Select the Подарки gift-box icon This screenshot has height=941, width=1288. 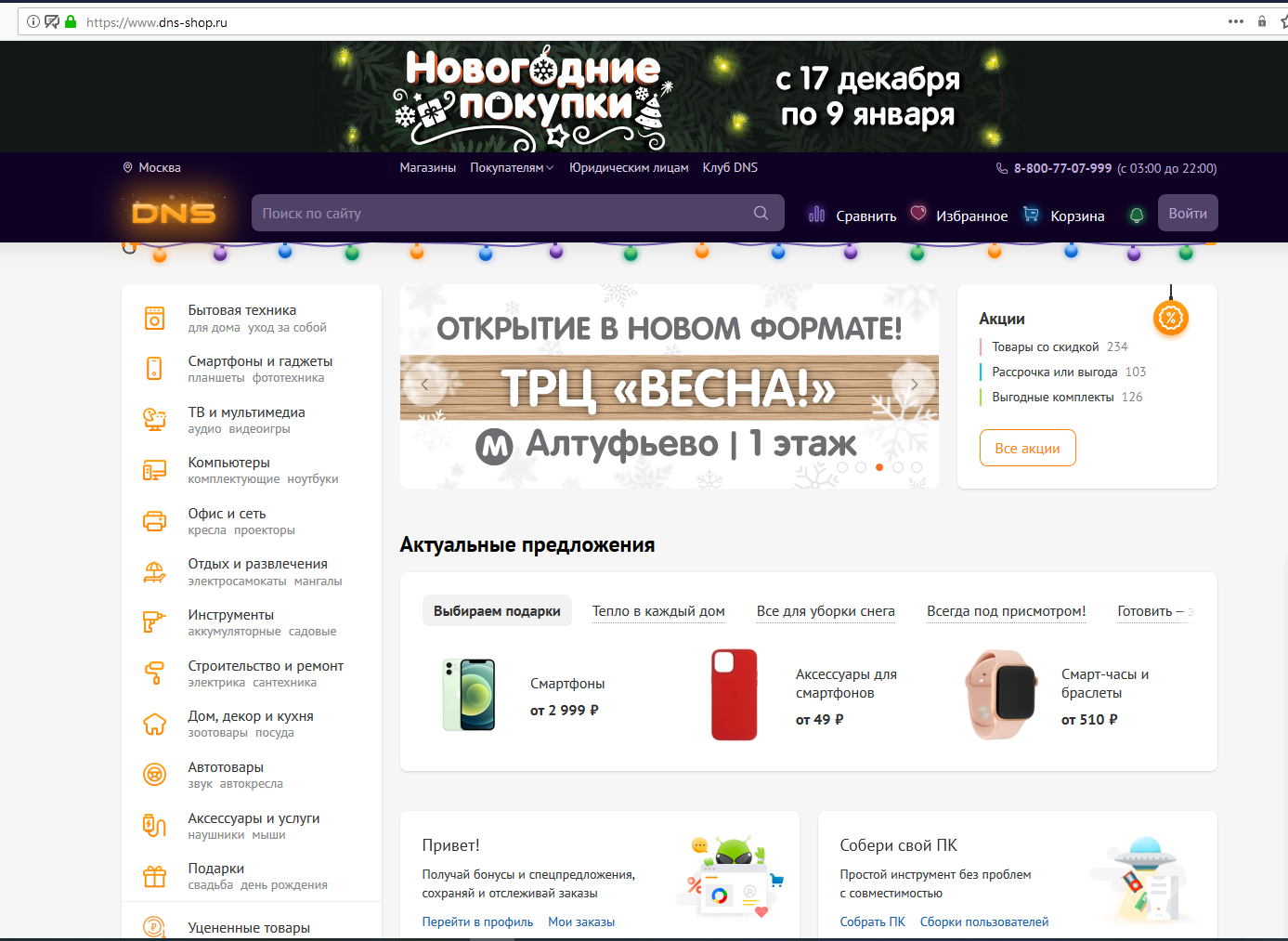154,875
